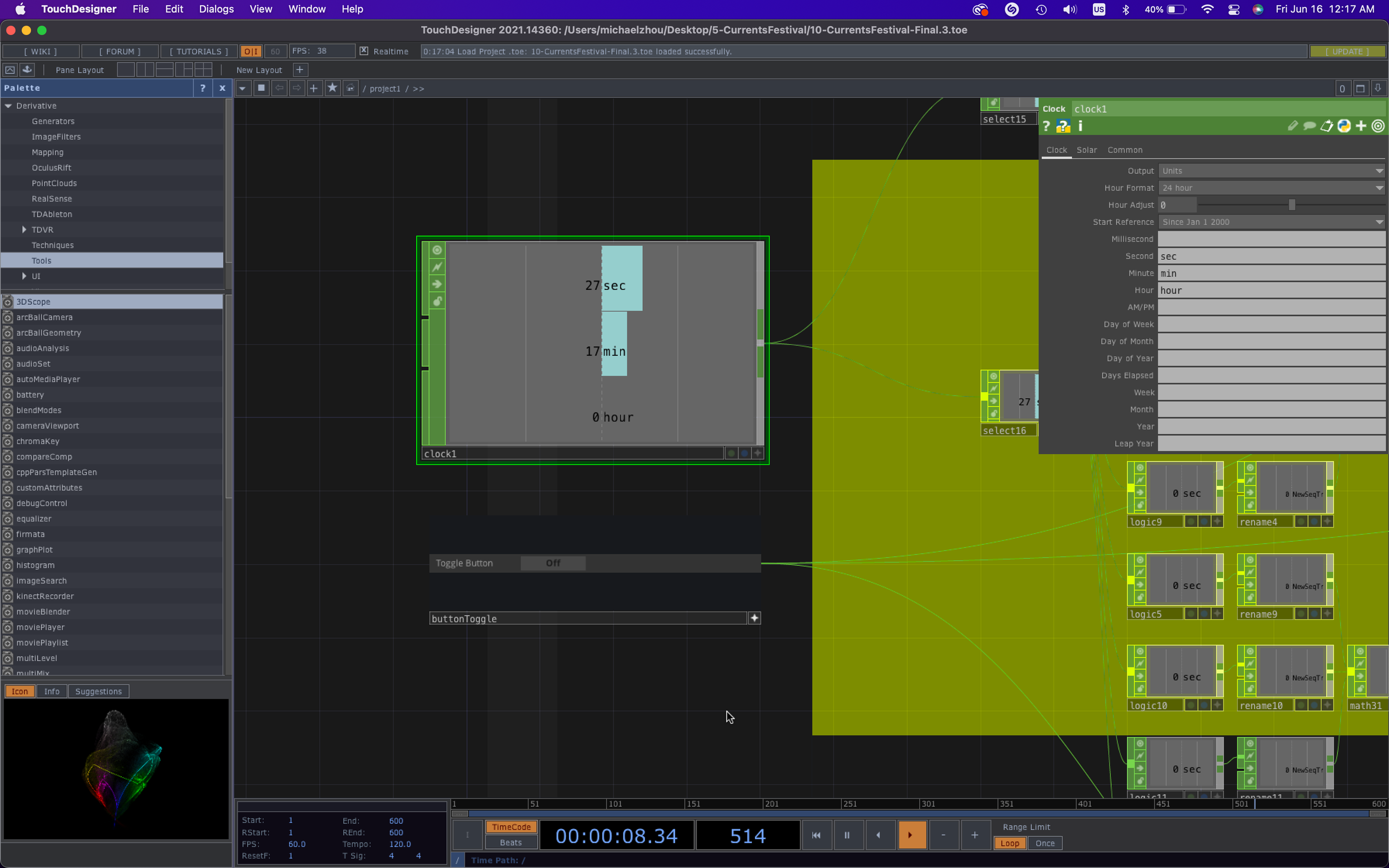Switch timeline display to Beats

tap(511, 843)
